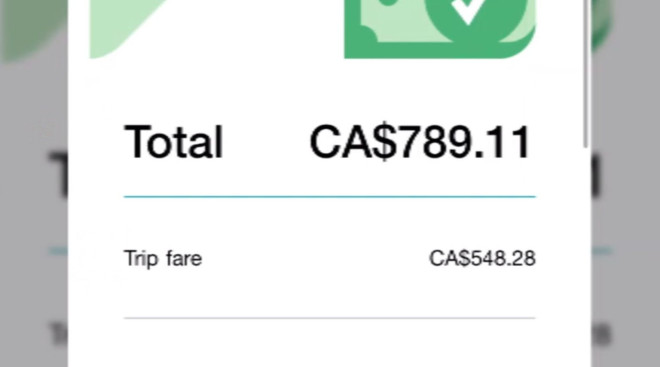Click the Trip fare label
This screenshot has height=367, width=660.
(x=163, y=258)
